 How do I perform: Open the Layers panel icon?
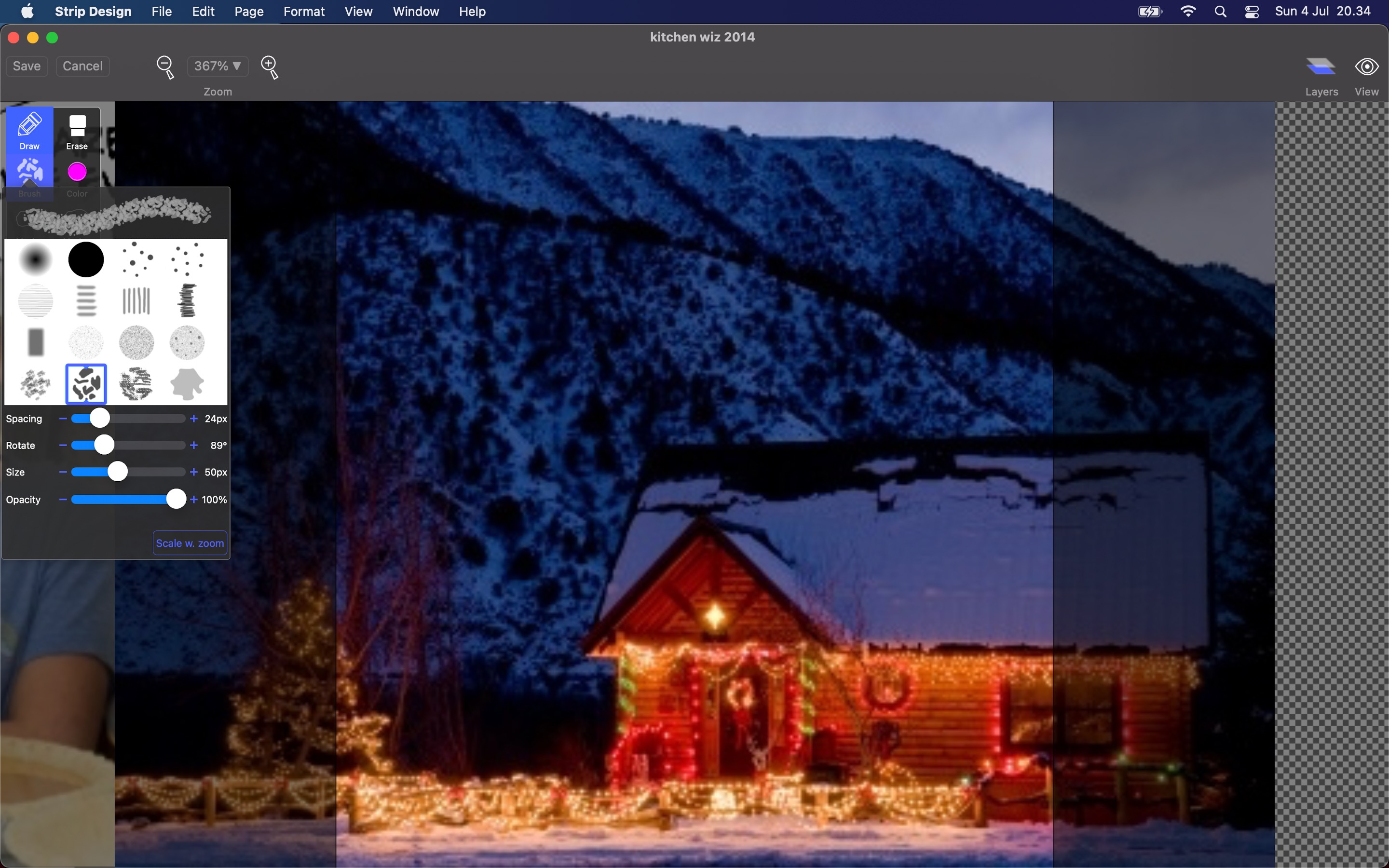pyautogui.click(x=1321, y=68)
